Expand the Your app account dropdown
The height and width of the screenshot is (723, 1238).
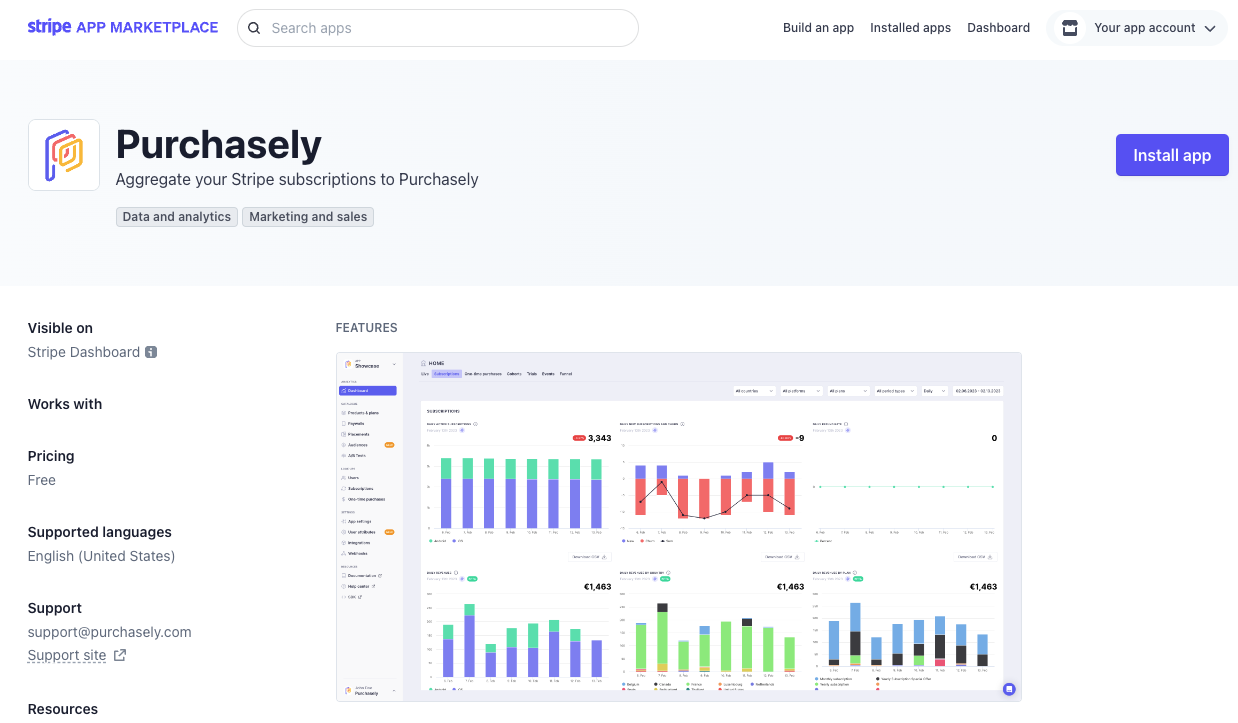point(1137,28)
